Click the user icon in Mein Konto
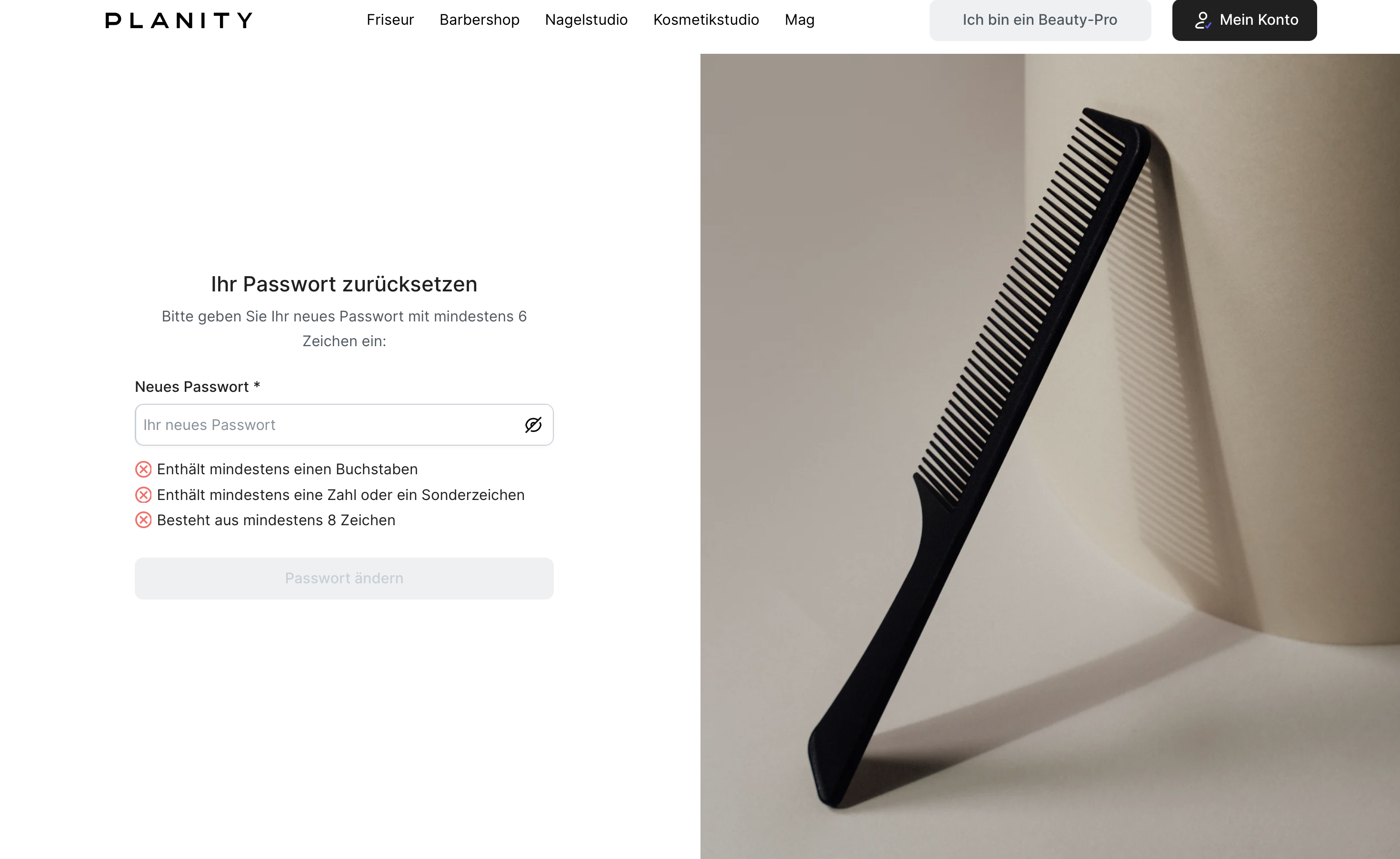The height and width of the screenshot is (859, 1400). [1202, 20]
